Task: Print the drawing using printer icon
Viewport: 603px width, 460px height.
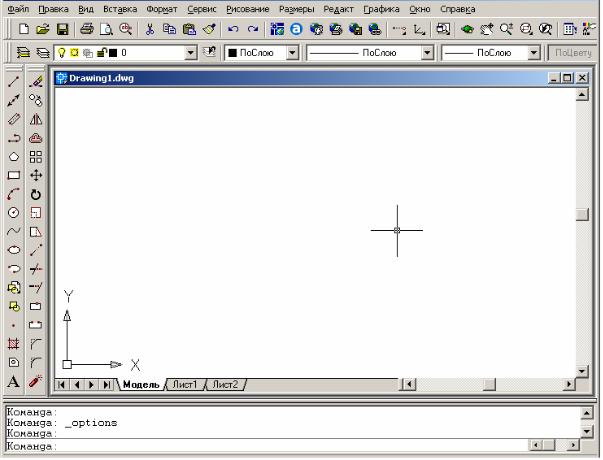Action: [x=87, y=29]
